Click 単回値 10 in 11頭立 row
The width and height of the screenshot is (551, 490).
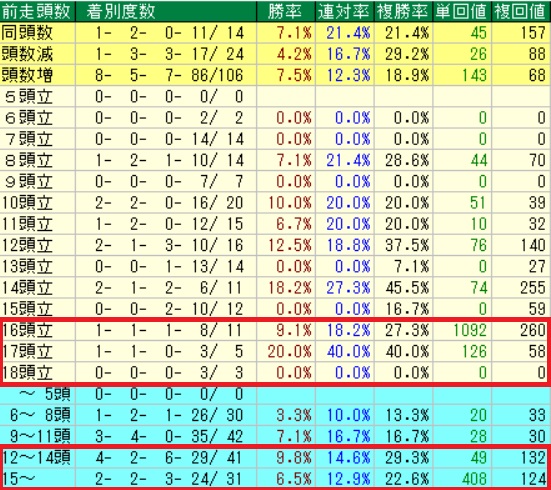click(478, 224)
